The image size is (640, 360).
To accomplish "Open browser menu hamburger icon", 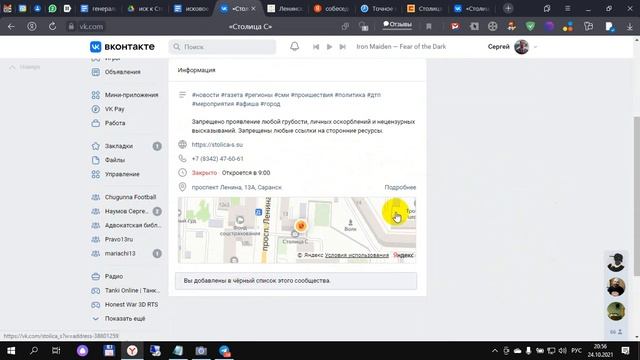I will (567, 9).
